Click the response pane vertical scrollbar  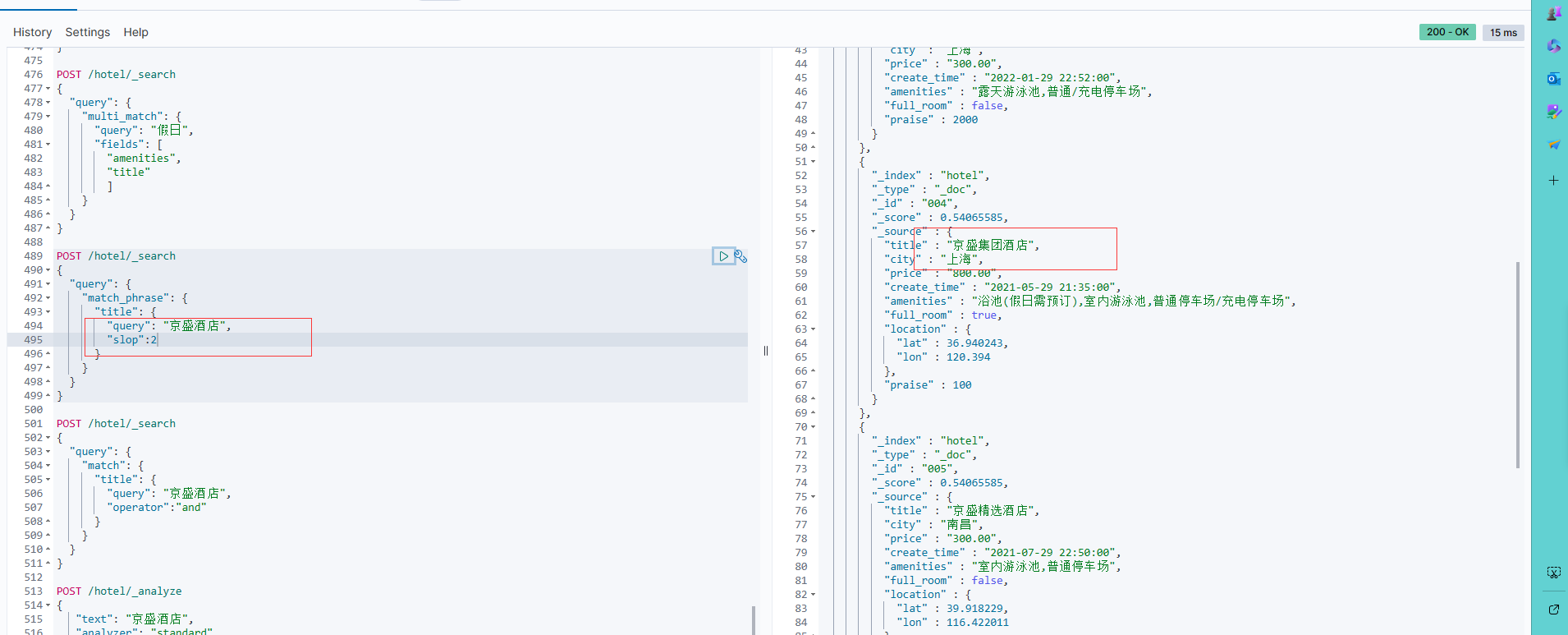pyautogui.click(x=1517, y=365)
